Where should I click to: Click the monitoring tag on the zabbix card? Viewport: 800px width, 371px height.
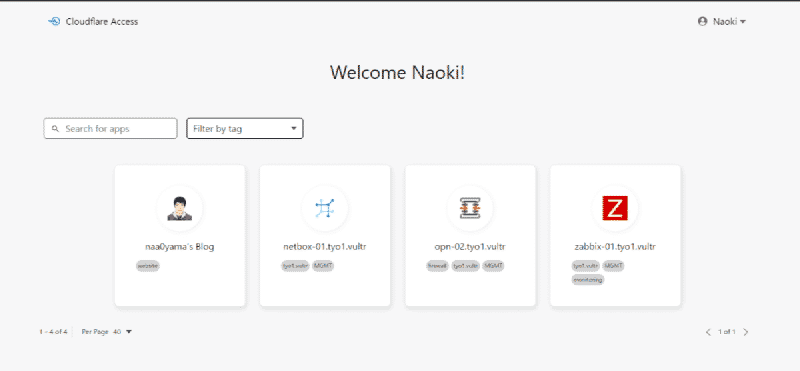click(588, 280)
